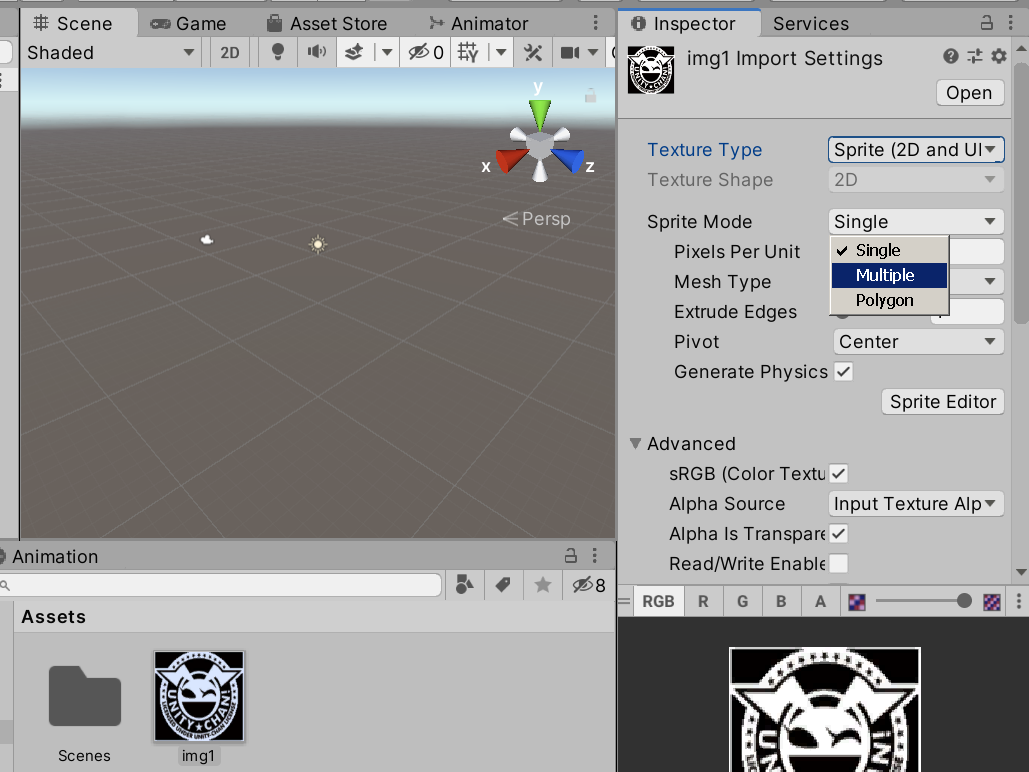Switch to the Scene tab
This screenshot has height=772, width=1029.
[x=73, y=24]
